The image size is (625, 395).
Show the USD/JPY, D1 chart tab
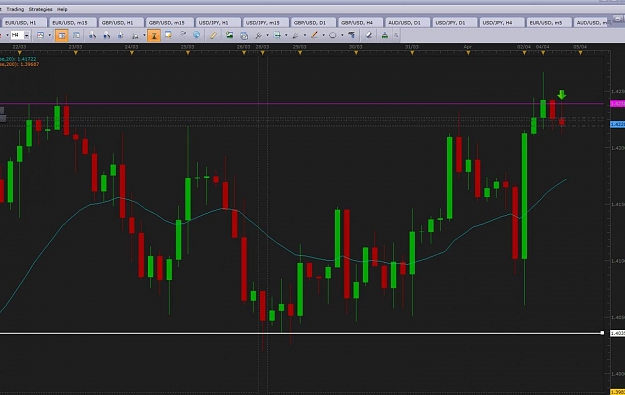[454, 23]
